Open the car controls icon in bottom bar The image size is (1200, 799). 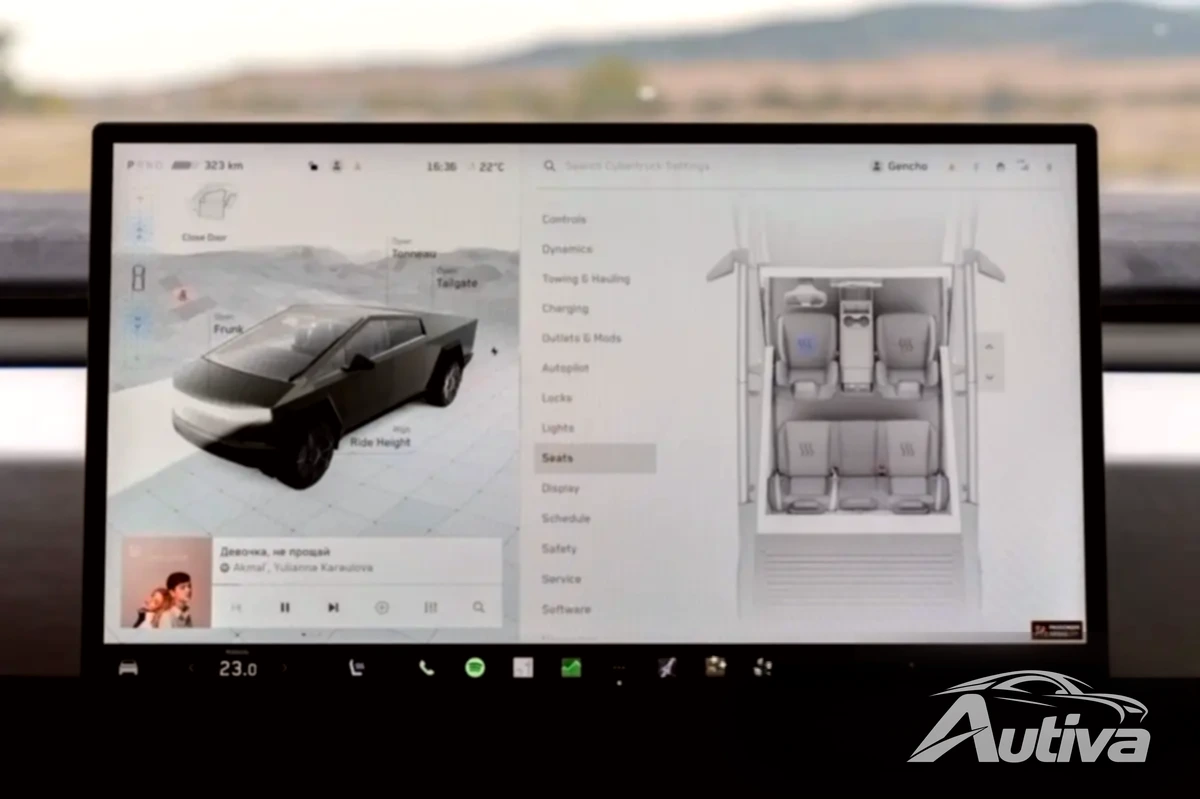tap(128, 669)
